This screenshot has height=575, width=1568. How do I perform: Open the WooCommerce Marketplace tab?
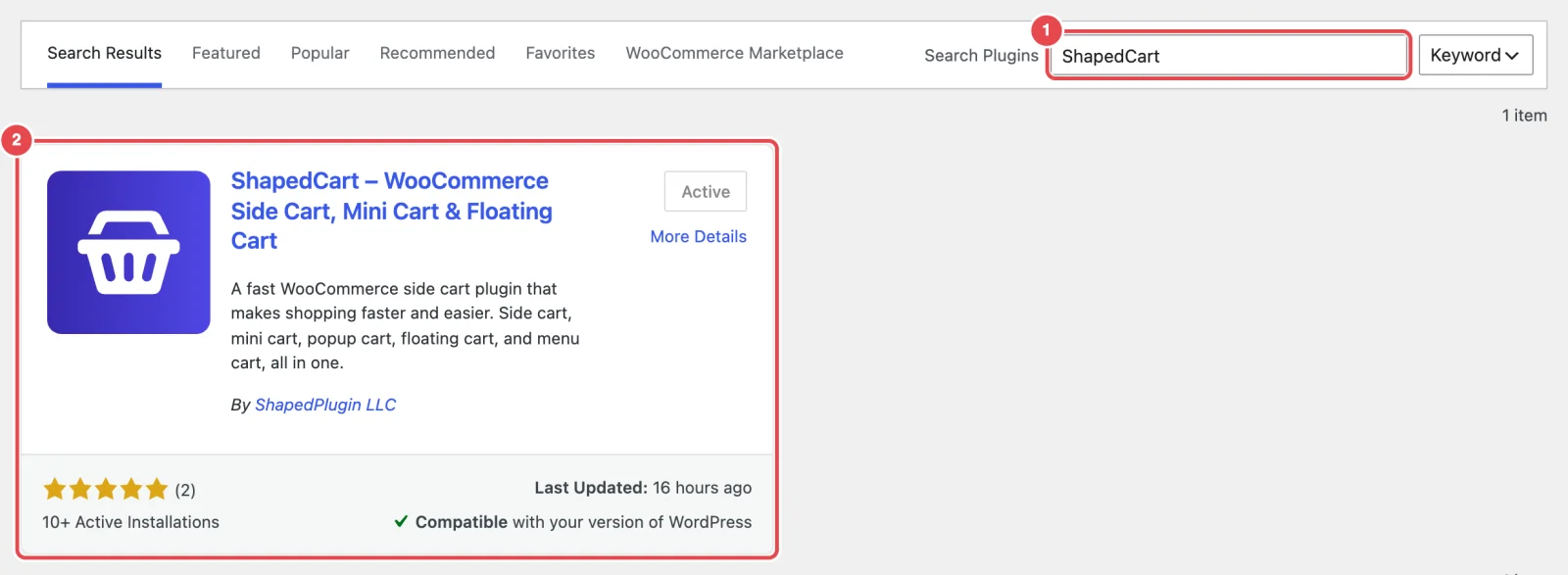pos(735,53)
